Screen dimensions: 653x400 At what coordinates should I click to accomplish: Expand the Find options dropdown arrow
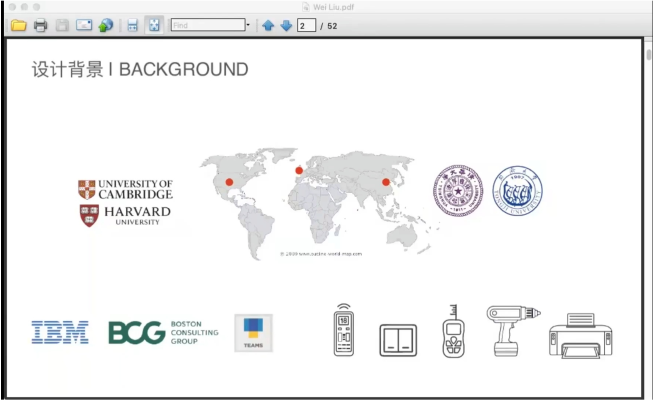coord(247,25)
